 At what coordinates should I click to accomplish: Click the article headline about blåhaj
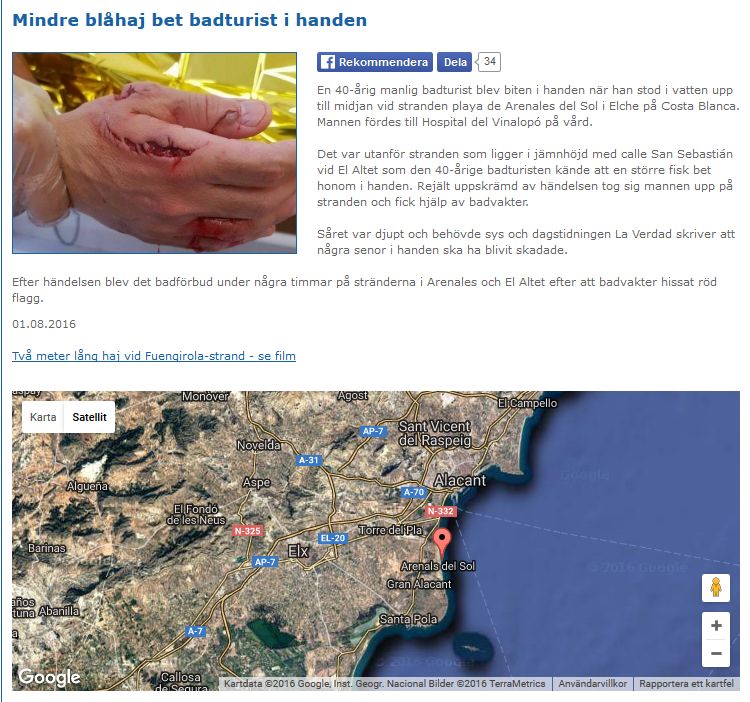(x=189, y=20)
